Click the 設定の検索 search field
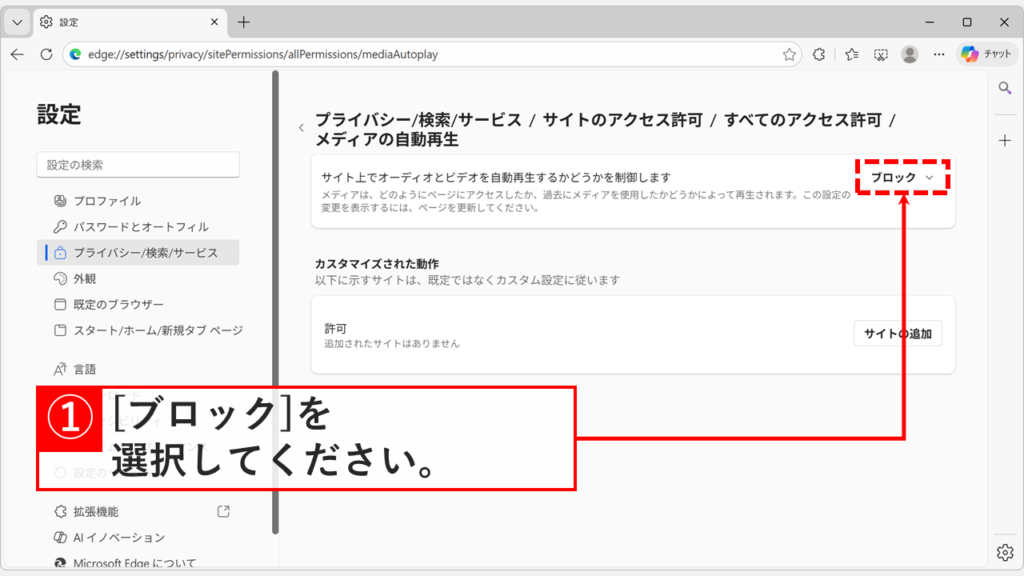 pos(138,164)
